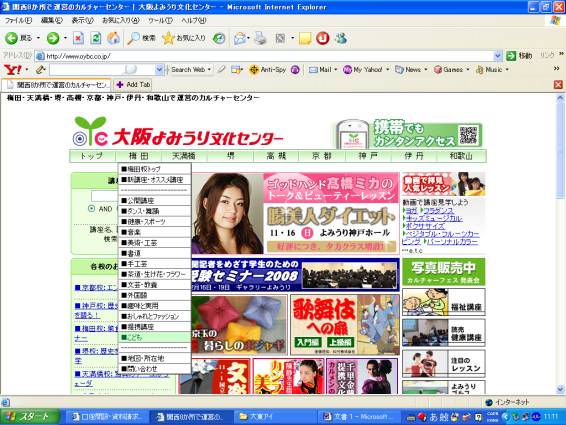Image resolution: width=566 pixels, height=425 pixels.
Task: Expand the Yahoo search box dropdown
Action: click(159, 69)
